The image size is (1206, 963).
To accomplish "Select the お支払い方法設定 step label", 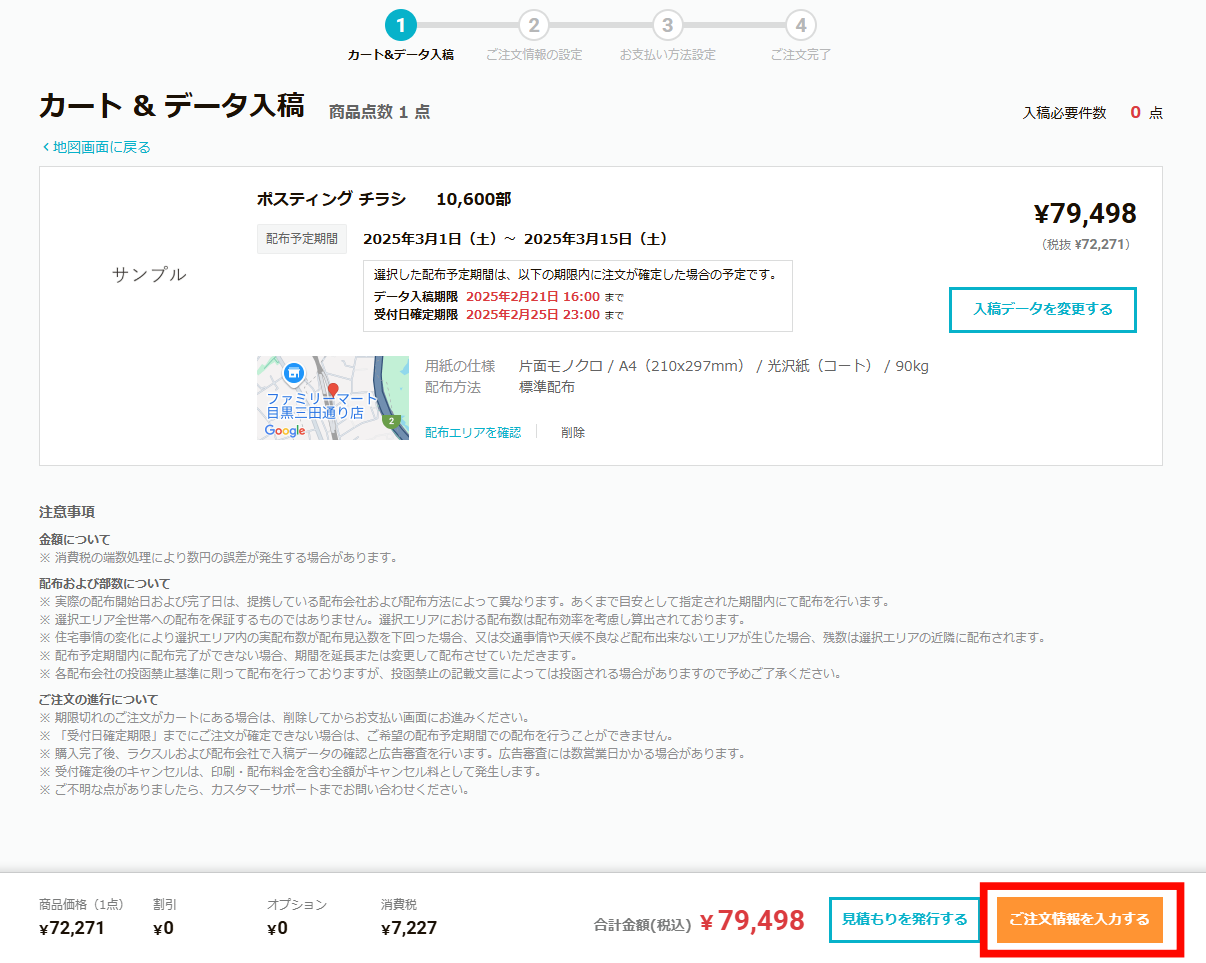I will (667, 55).
